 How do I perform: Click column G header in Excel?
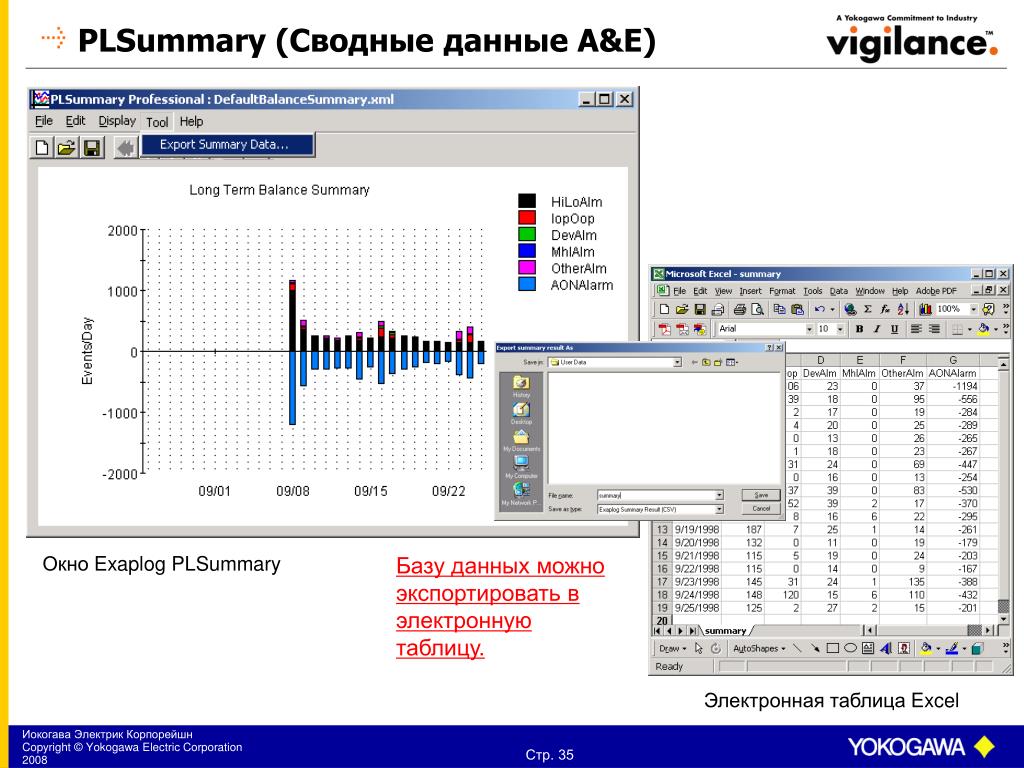(x=952, y=360)
